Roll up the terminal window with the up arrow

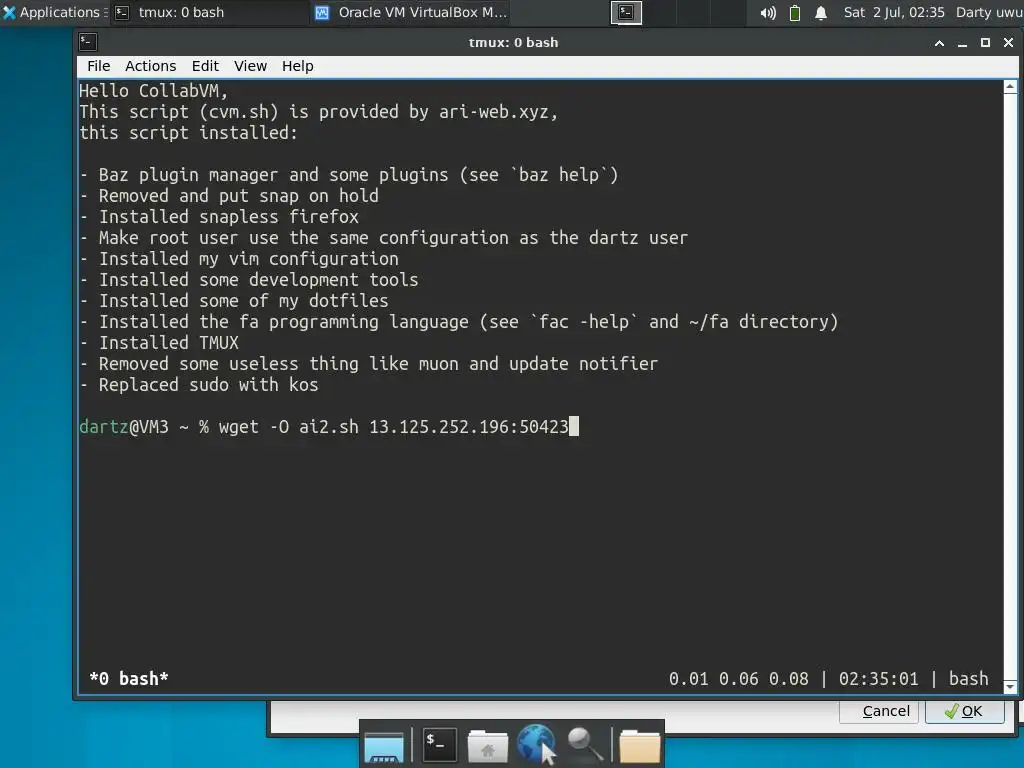coord(939,43)
